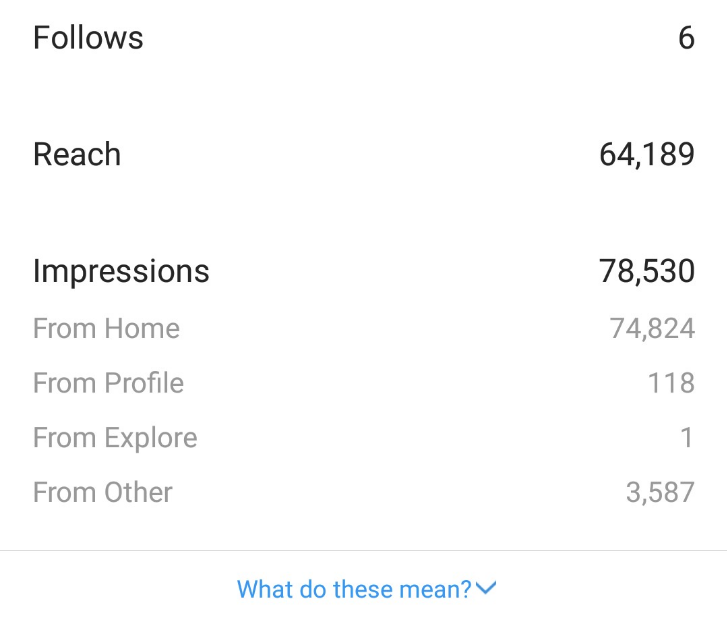Select the Follows label

[88, 38]
